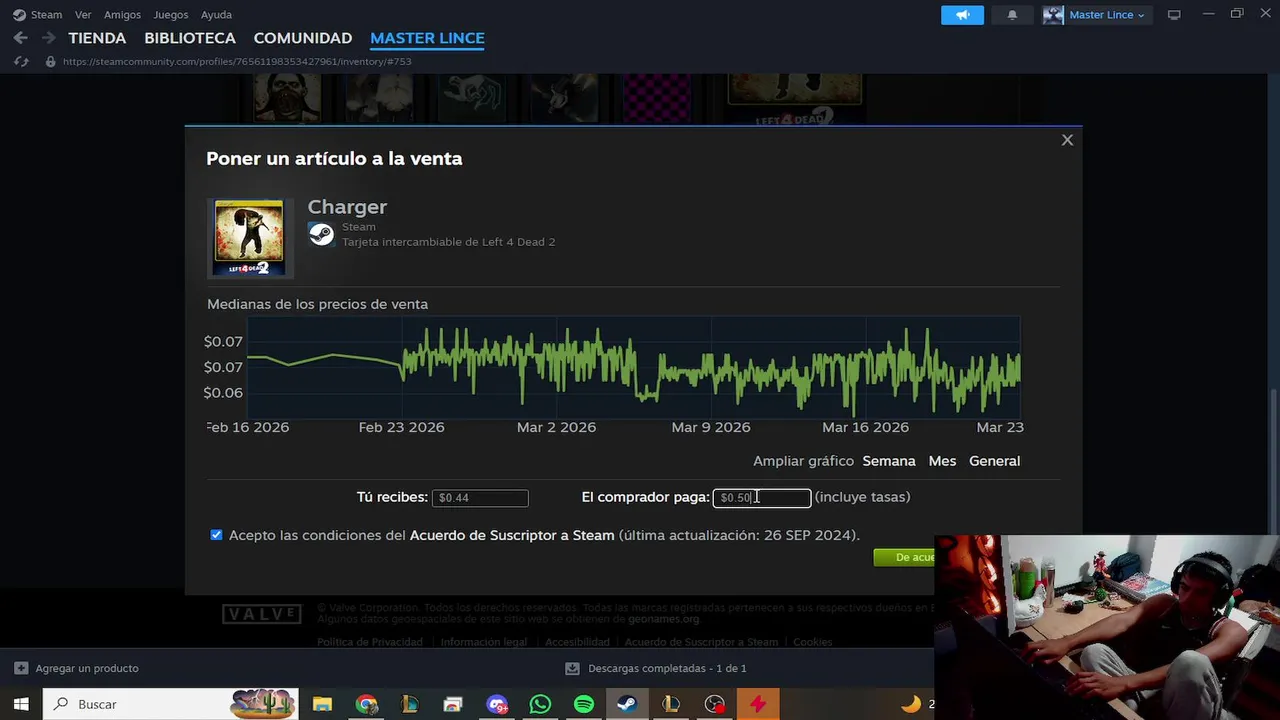Image resolution: width=1280 pixels, height=720 pixels.
Task: Click the Charger trading card image
Action: (249, 237)
